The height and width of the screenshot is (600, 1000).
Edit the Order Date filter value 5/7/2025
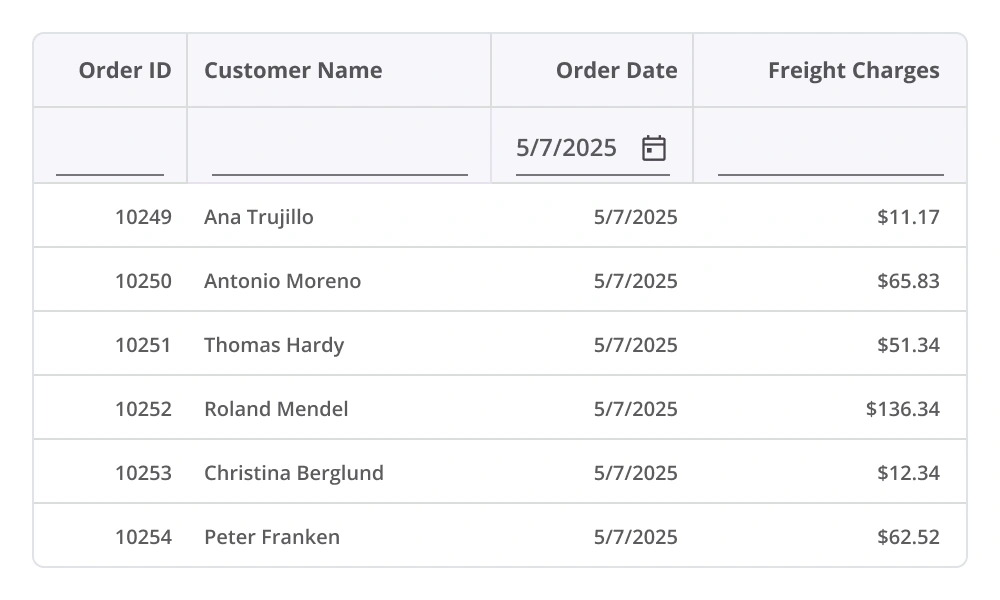pyautogui.click(x=567, y=148)
